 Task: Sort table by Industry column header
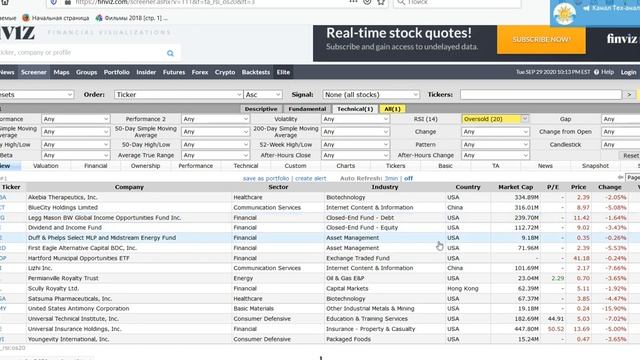point(385,187)
